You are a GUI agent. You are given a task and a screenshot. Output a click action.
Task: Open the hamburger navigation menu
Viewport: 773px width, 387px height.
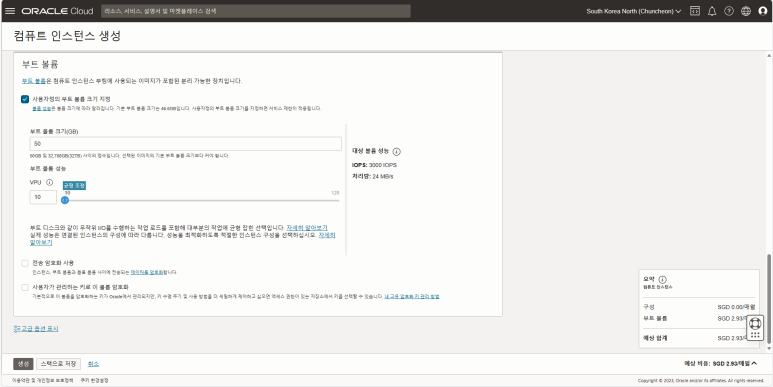coord(10,11)
